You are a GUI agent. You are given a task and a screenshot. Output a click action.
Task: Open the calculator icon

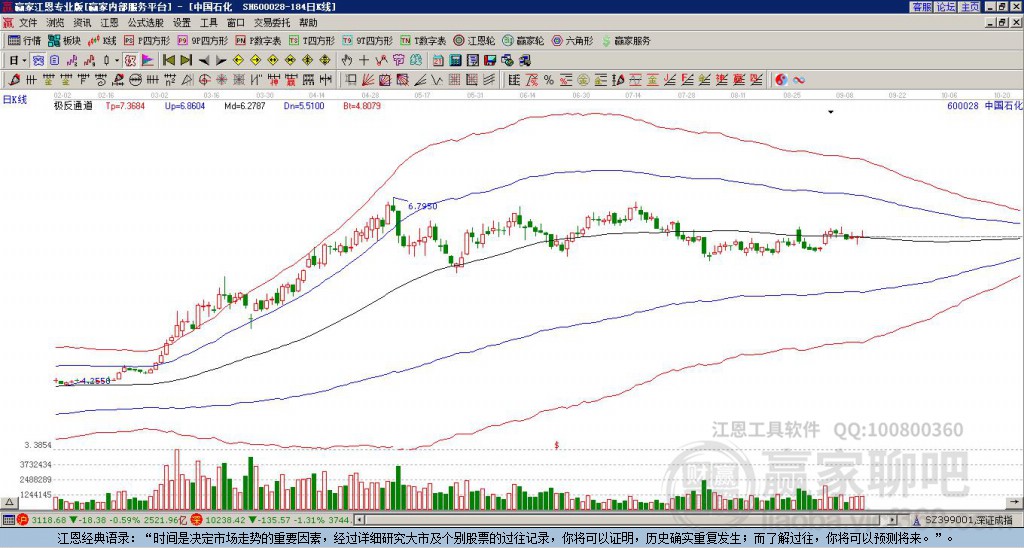(x=455, y=61)
